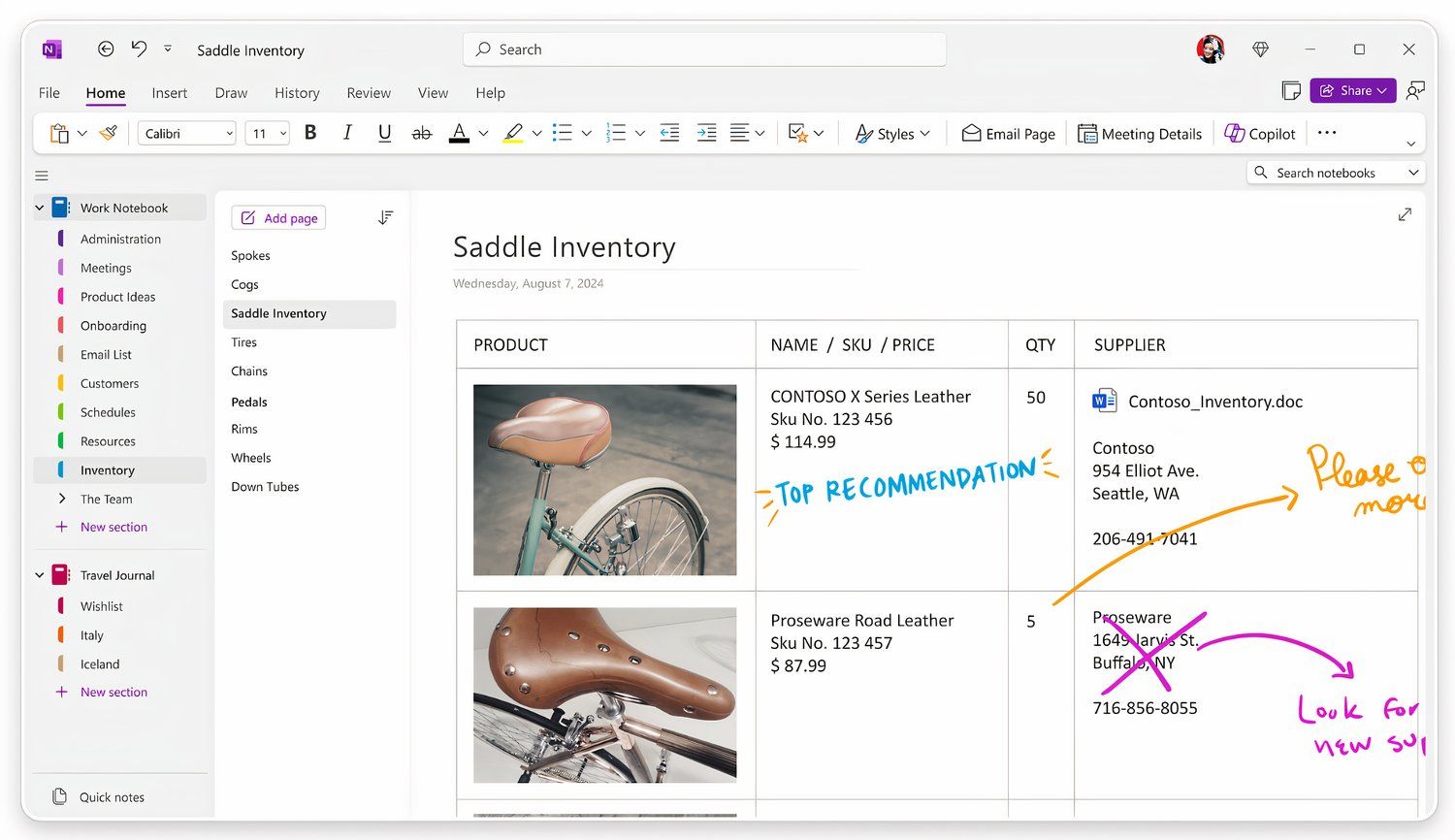Open the Contoso_Inventory.doc attachment
The height and width of the screenshot is (840, 1455).
tap(1198, 402)
